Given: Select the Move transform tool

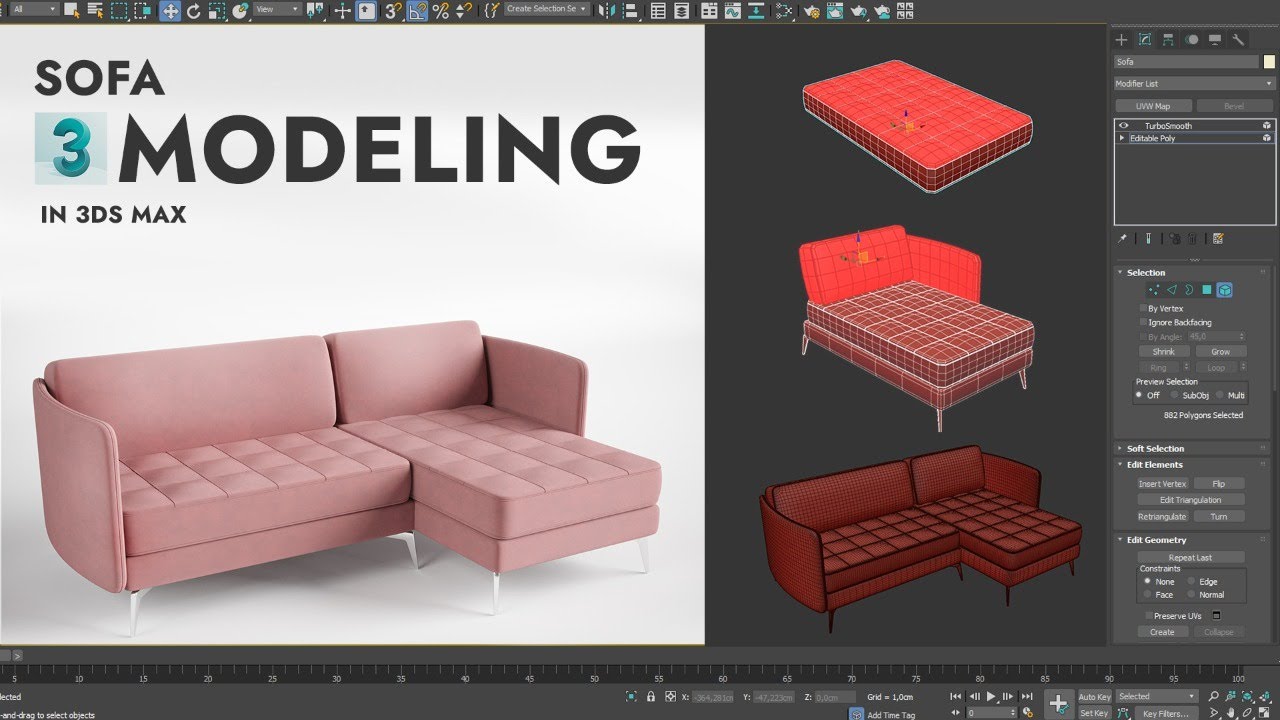Looking at the screenshot, I should [170, 11].
